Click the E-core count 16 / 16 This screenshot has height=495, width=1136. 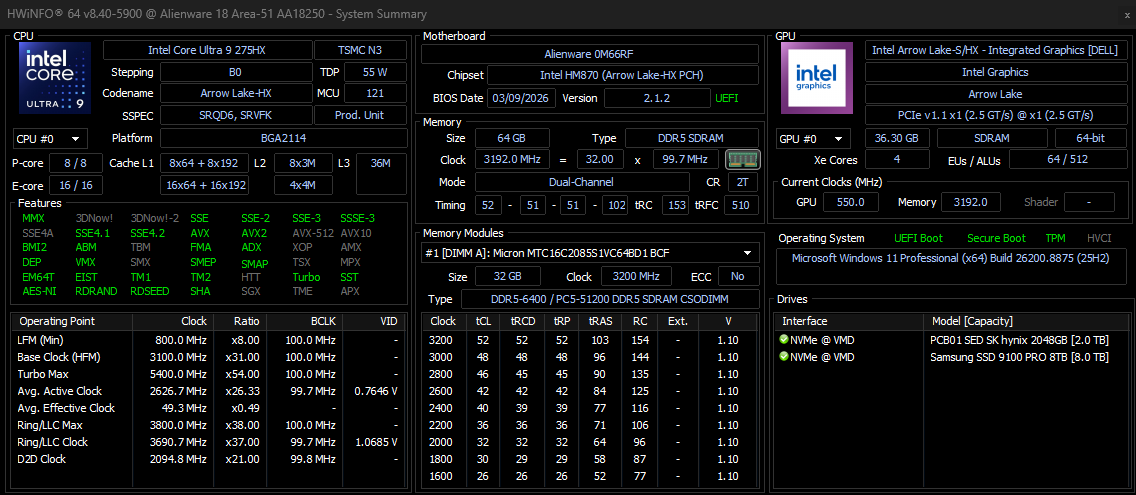[75, 186]
